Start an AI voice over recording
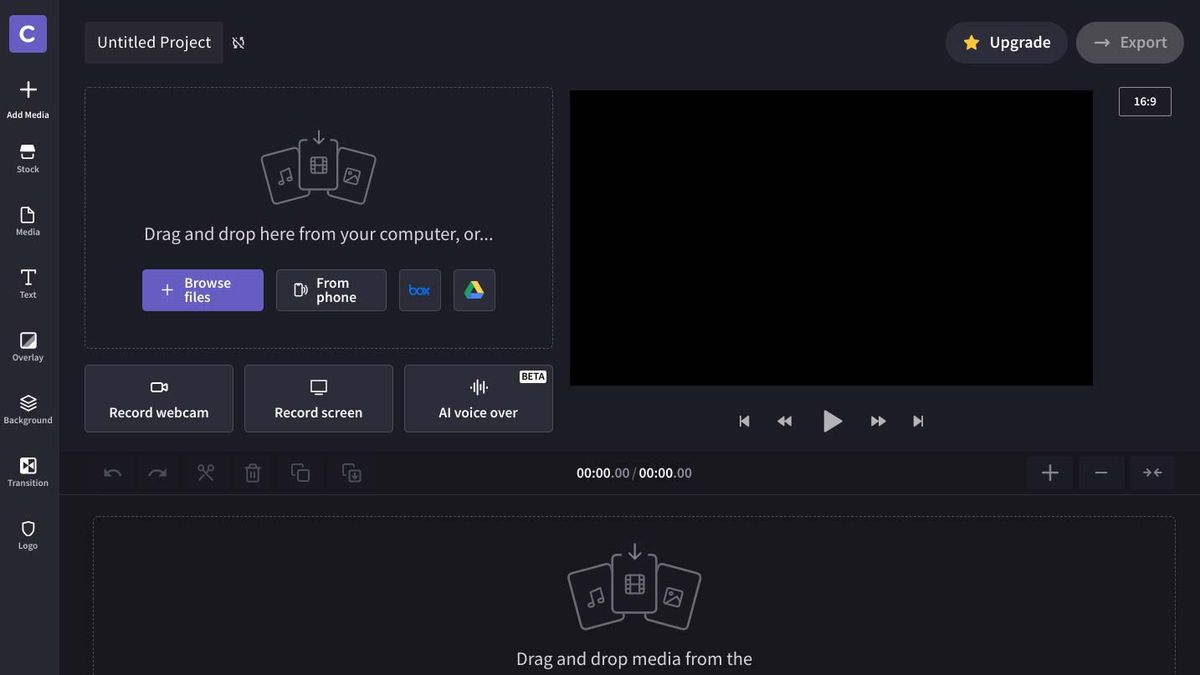Screen dimensions: 1200x675 [x=478, y=398]
